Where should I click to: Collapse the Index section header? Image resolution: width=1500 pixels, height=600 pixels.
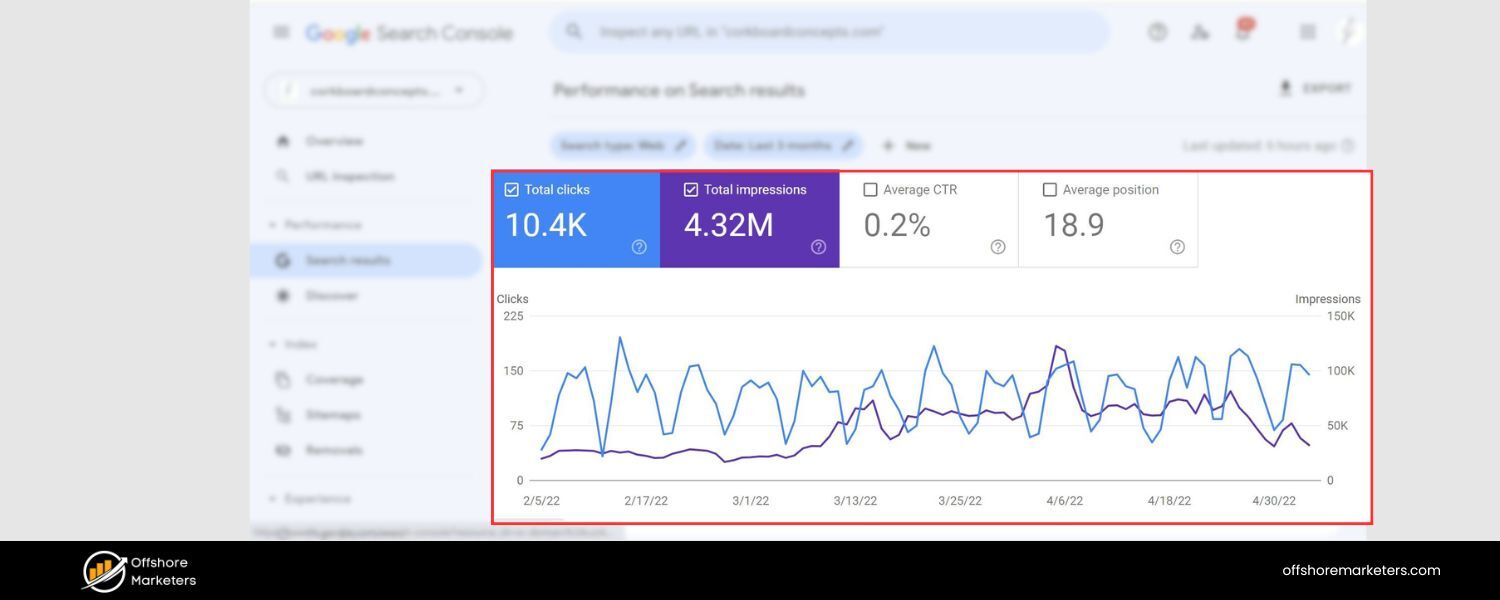tap(296, 343)
